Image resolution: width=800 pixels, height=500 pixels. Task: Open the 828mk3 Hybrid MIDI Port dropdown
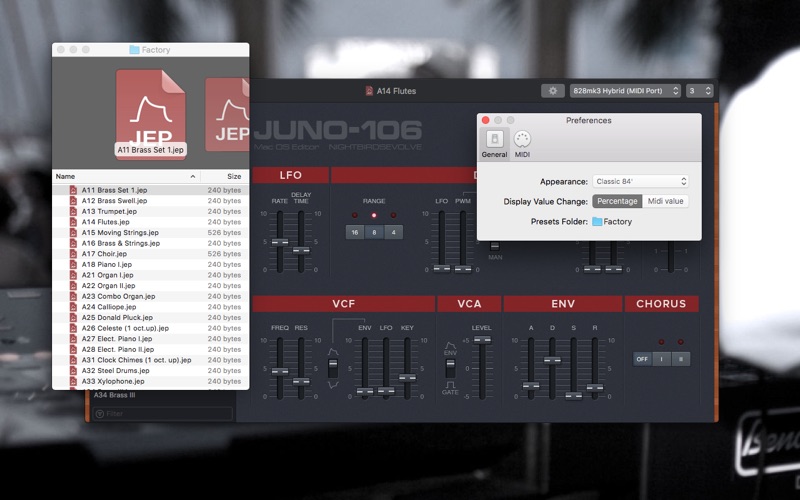pos(625,91)
